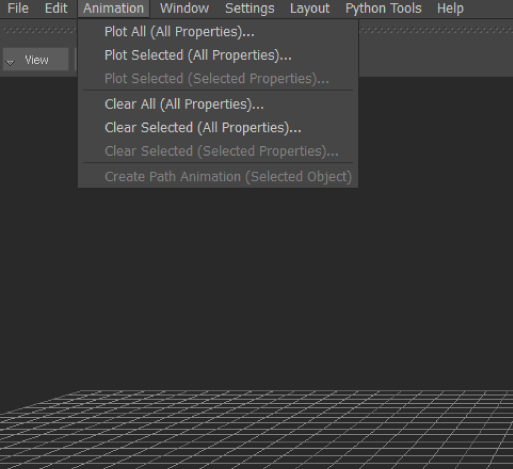Close the open Animation menu

(113, 8)
